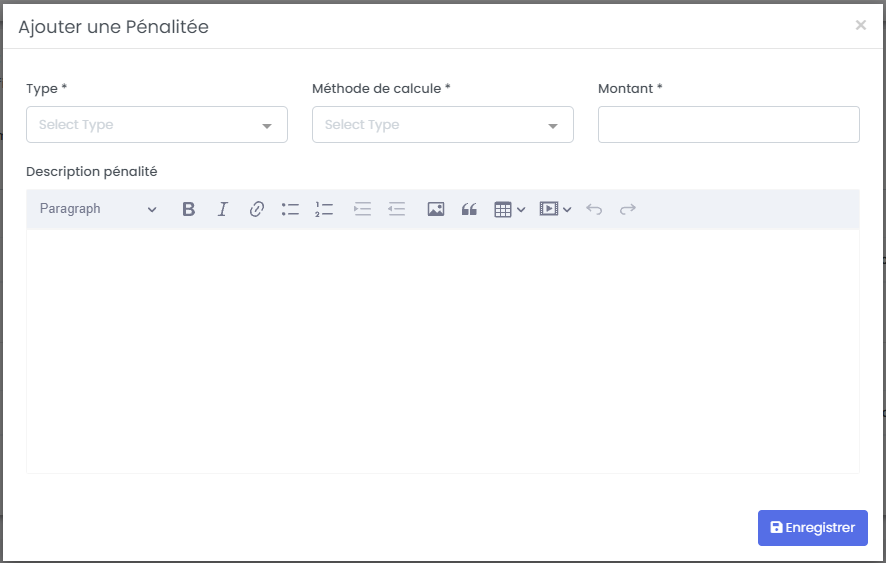The width and height of the screenshot is (886, 563).
Task: Insert a numbered list
Action: (x=324, y=209)
